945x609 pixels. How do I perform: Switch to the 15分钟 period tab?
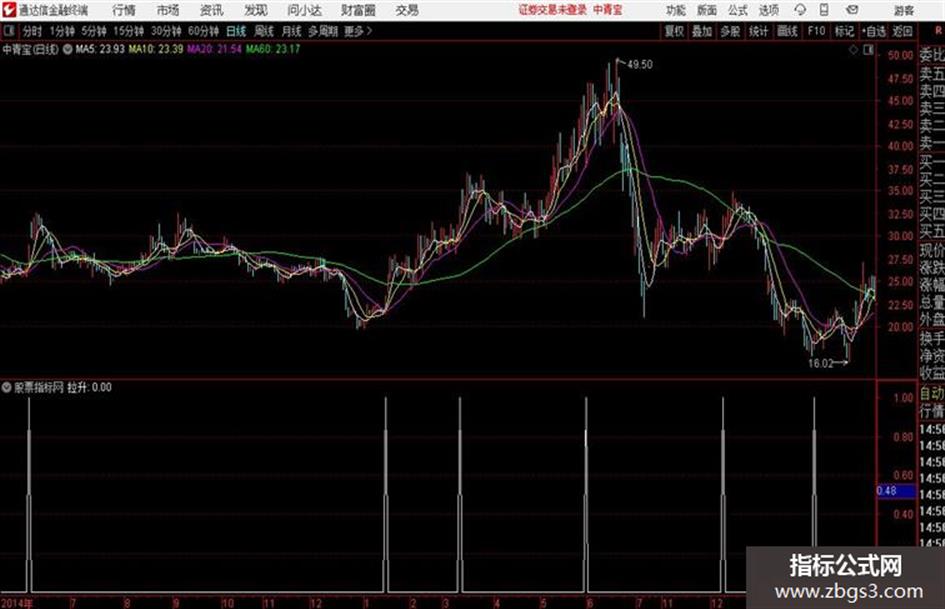point(129,31)
